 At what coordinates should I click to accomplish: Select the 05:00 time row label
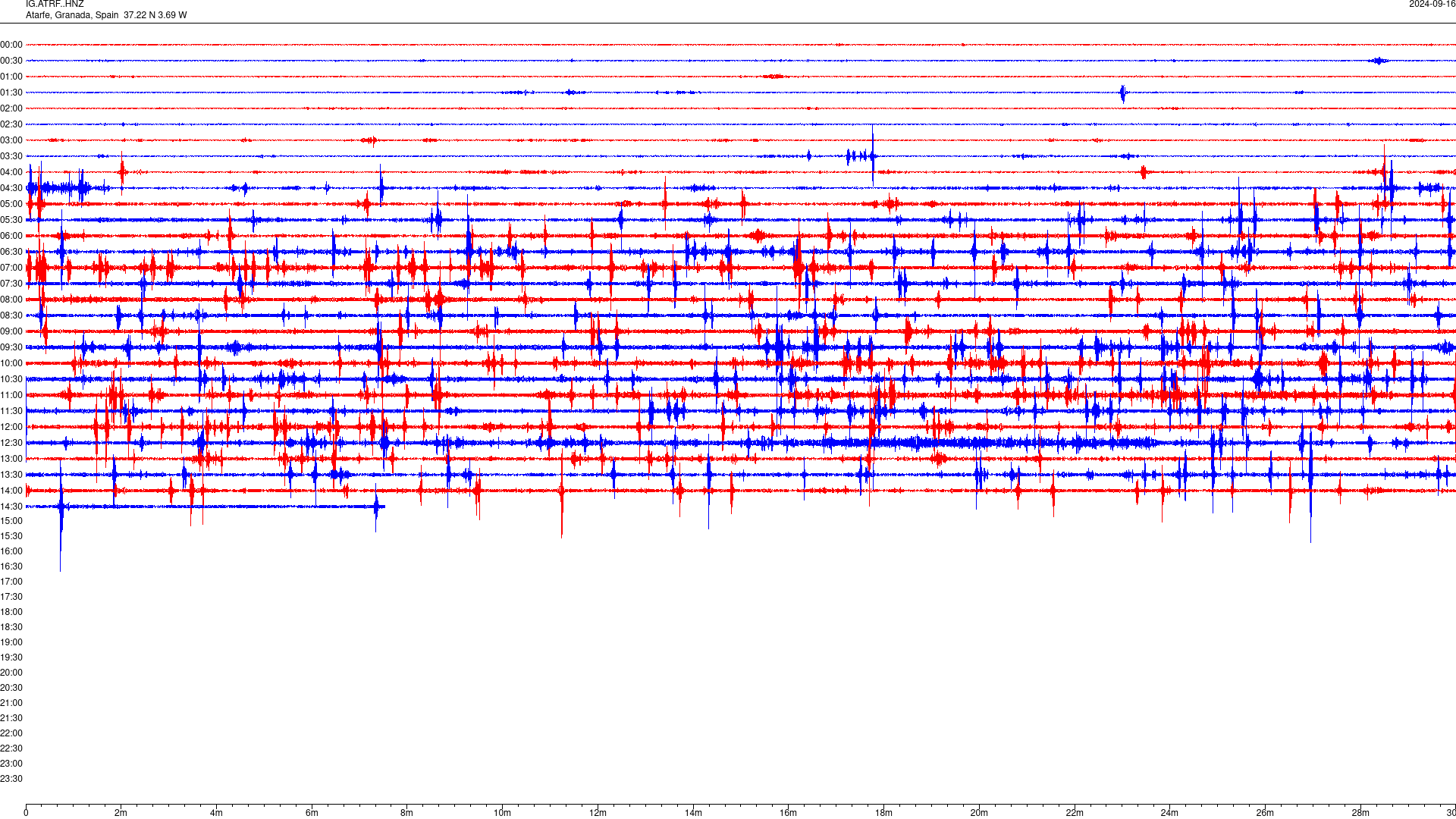coord(11,204)
